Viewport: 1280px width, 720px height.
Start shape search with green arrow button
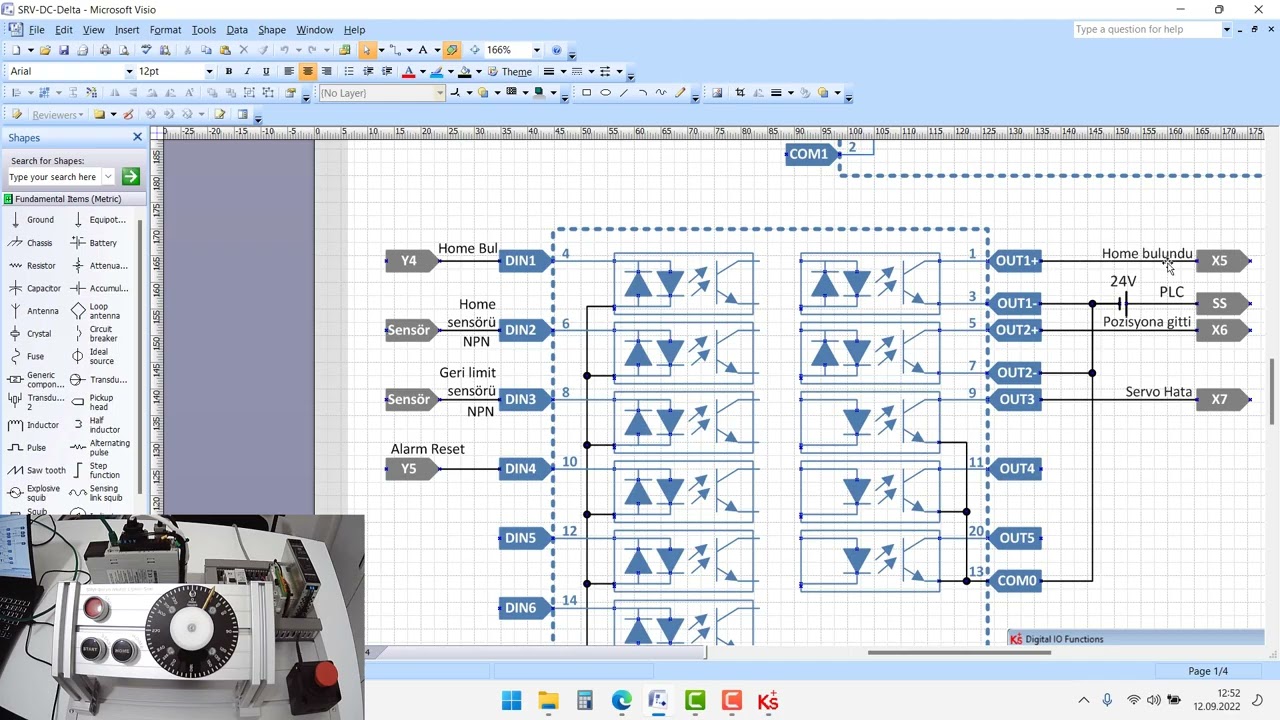tap(130, 177)
